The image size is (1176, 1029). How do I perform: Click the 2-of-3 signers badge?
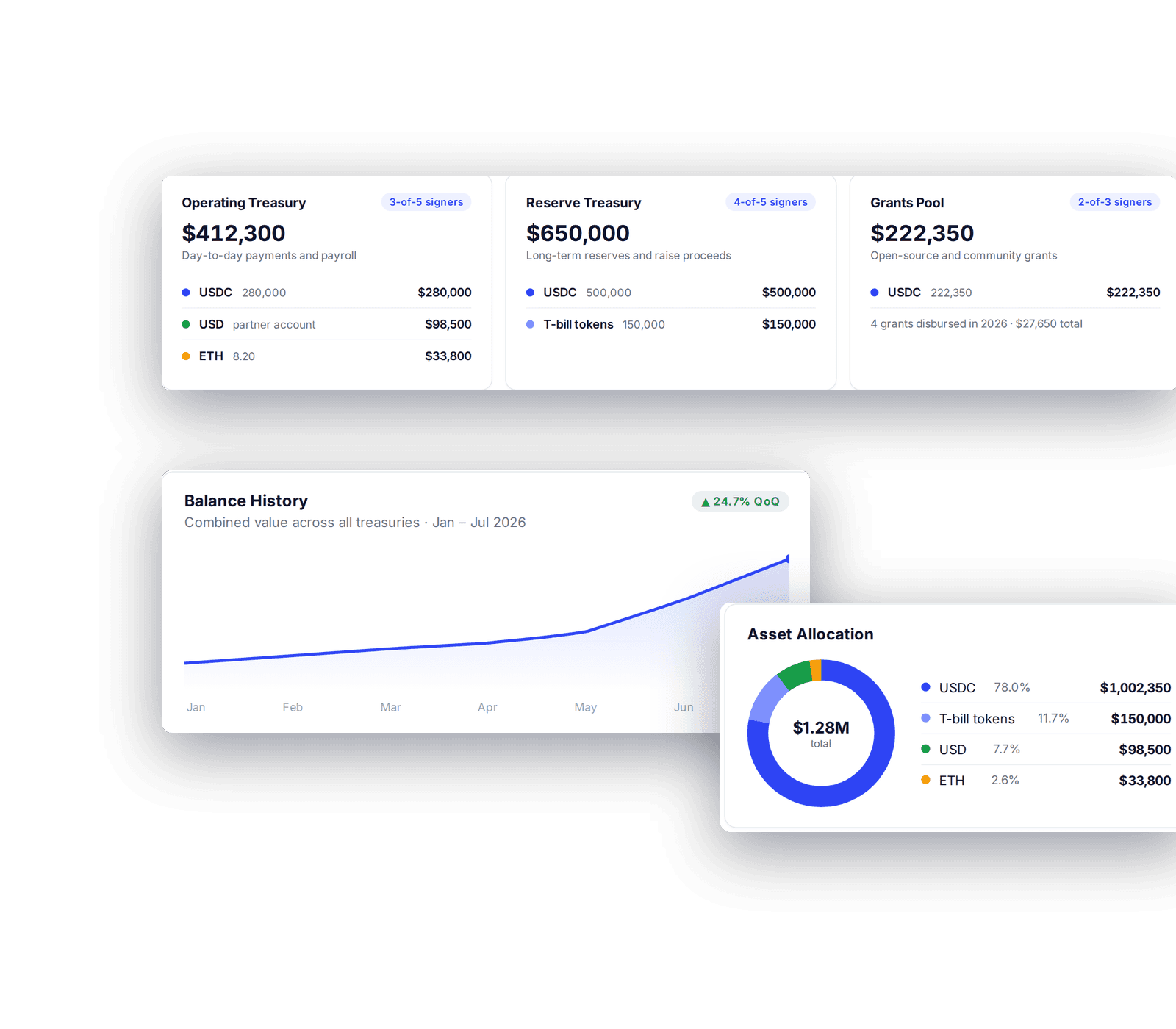click(x=1114, y=202)
